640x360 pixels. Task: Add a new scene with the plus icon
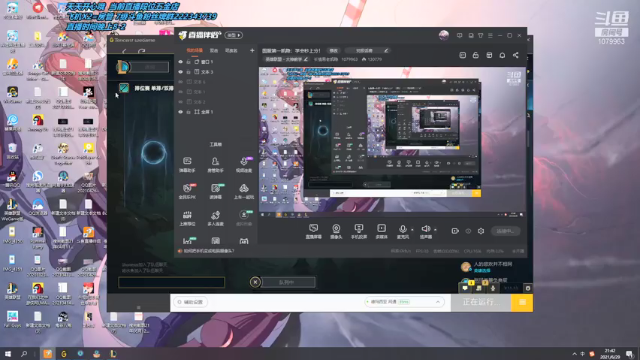click(252, 51)
